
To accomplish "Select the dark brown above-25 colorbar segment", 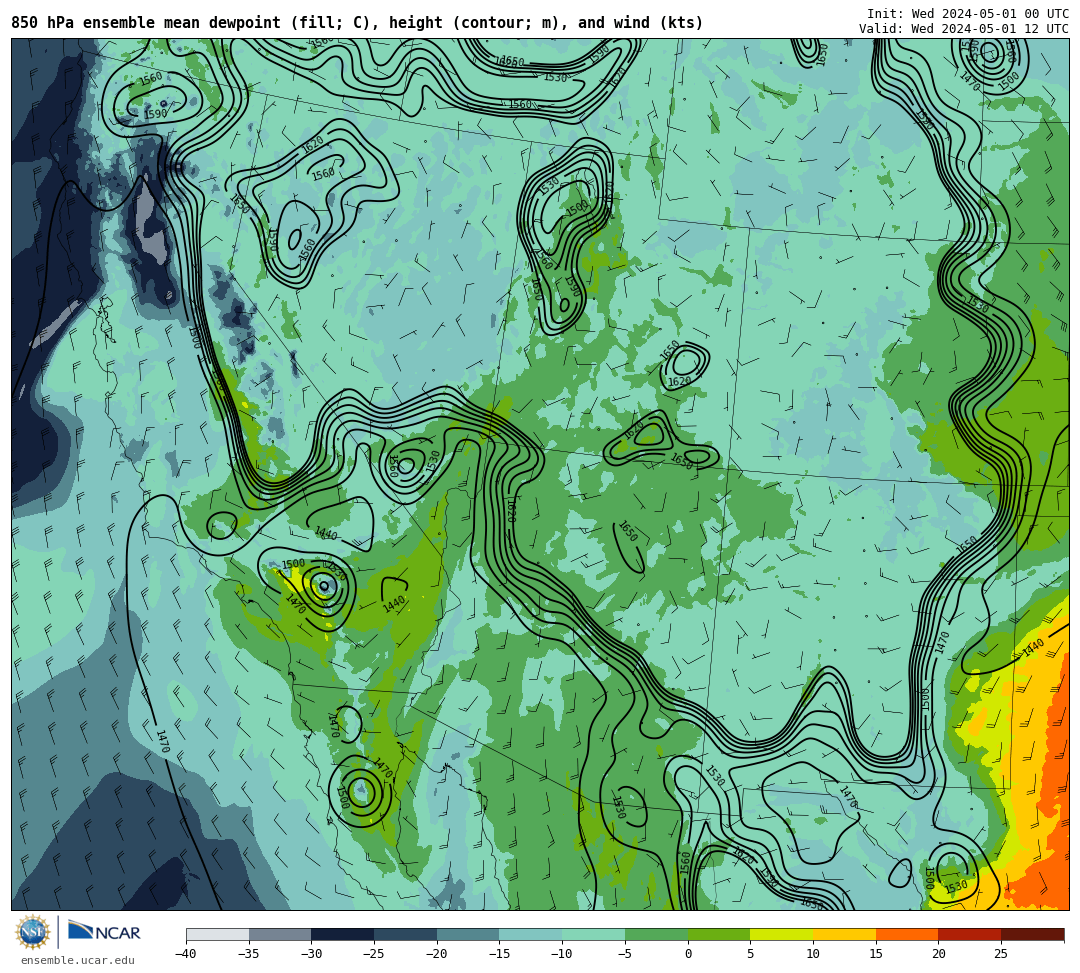I will tap(1032, 934).
